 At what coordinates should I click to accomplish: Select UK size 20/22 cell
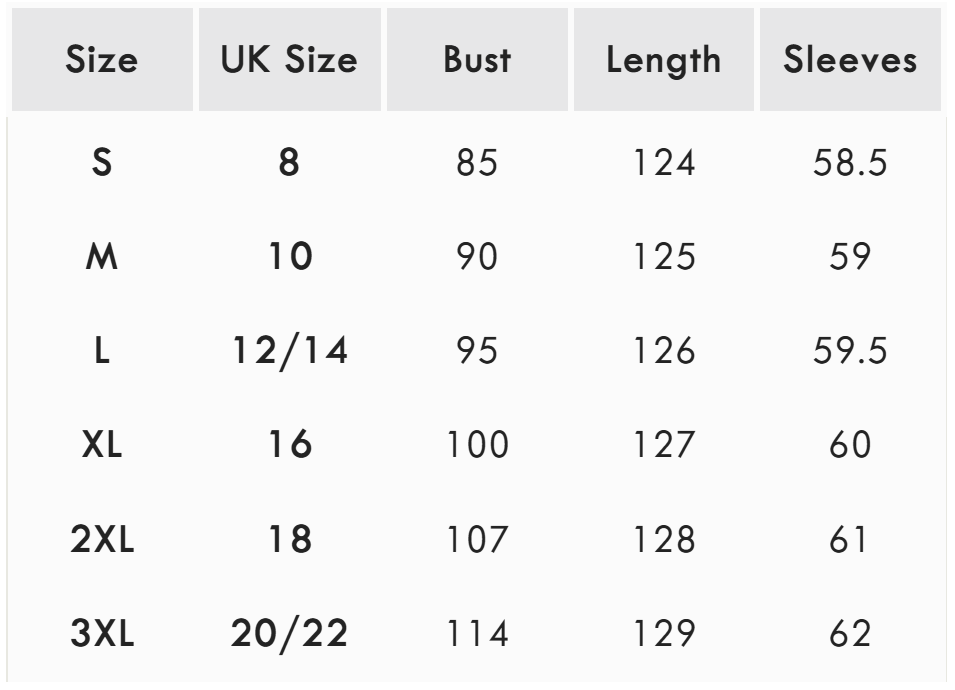point(289,634)
